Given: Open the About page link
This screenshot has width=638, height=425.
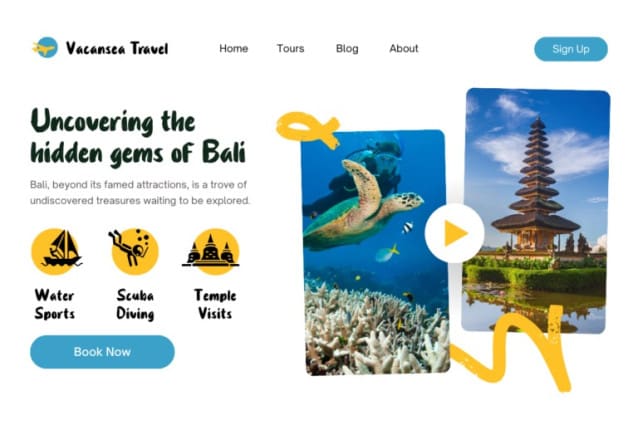Looking at the screenshot, I should tap(404, 48).
